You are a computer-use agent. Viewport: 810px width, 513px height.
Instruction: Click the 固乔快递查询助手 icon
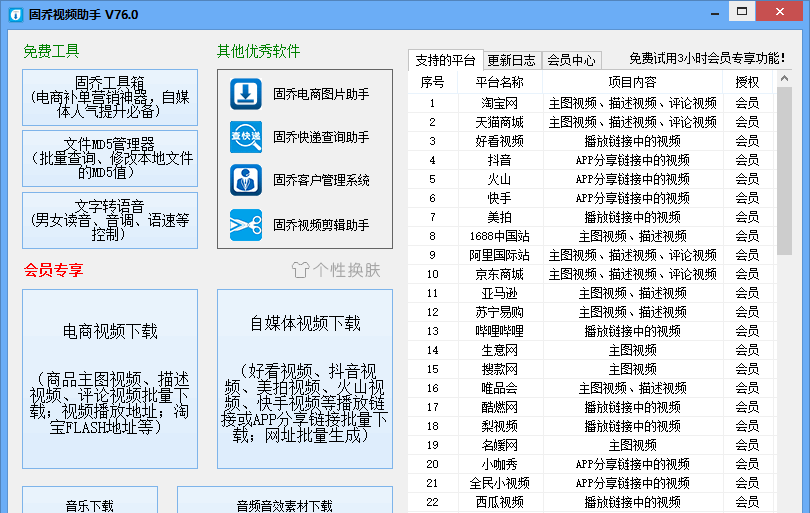pos(245,137)
